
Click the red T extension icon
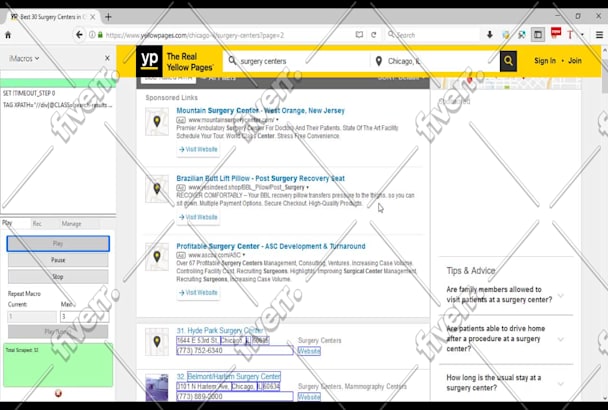pyautogui.click(x=570, y=35)
